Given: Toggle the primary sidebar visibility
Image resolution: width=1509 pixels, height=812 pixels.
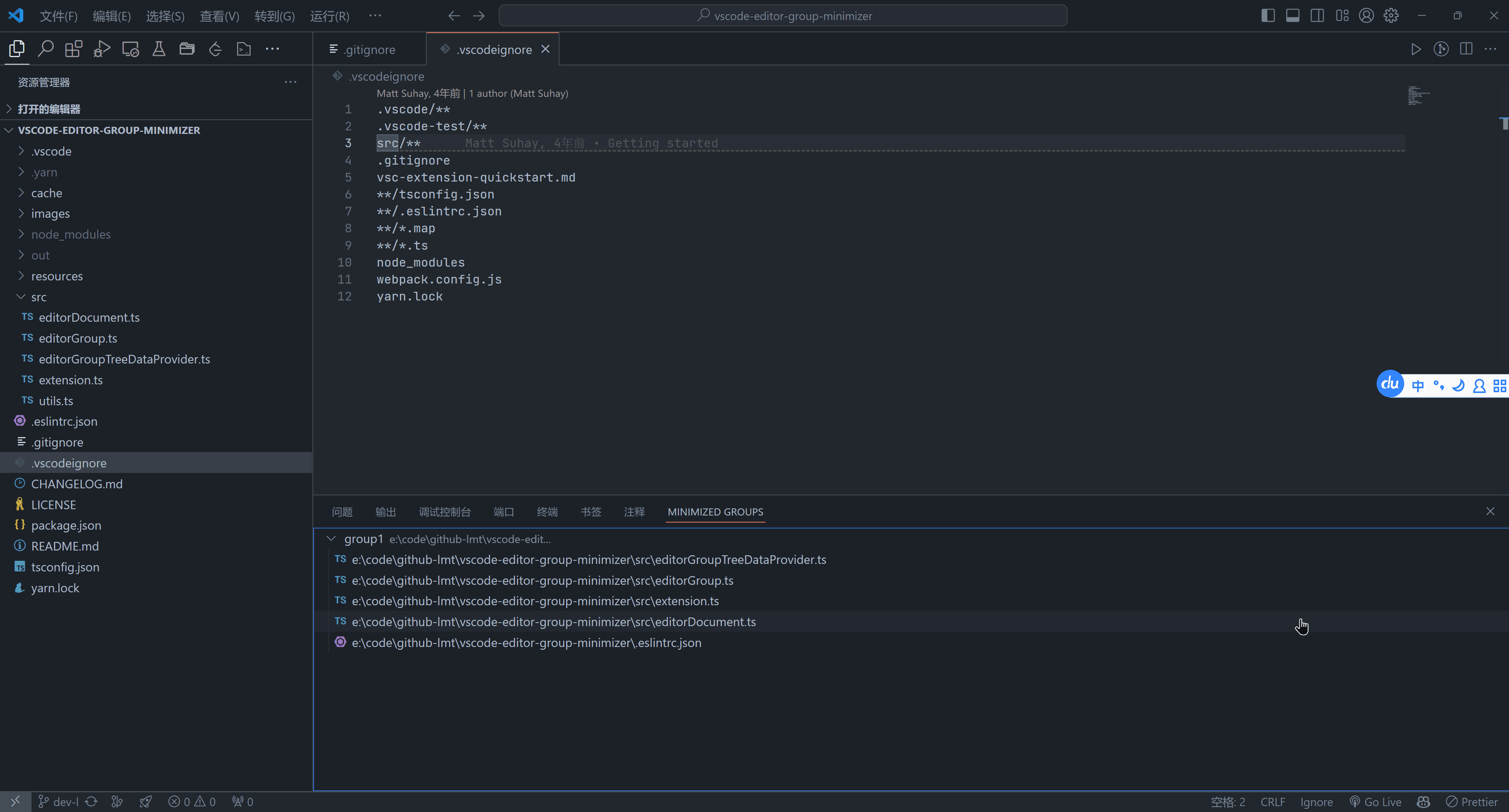Looking at the screenshot, I should (x=1267, y=15).
